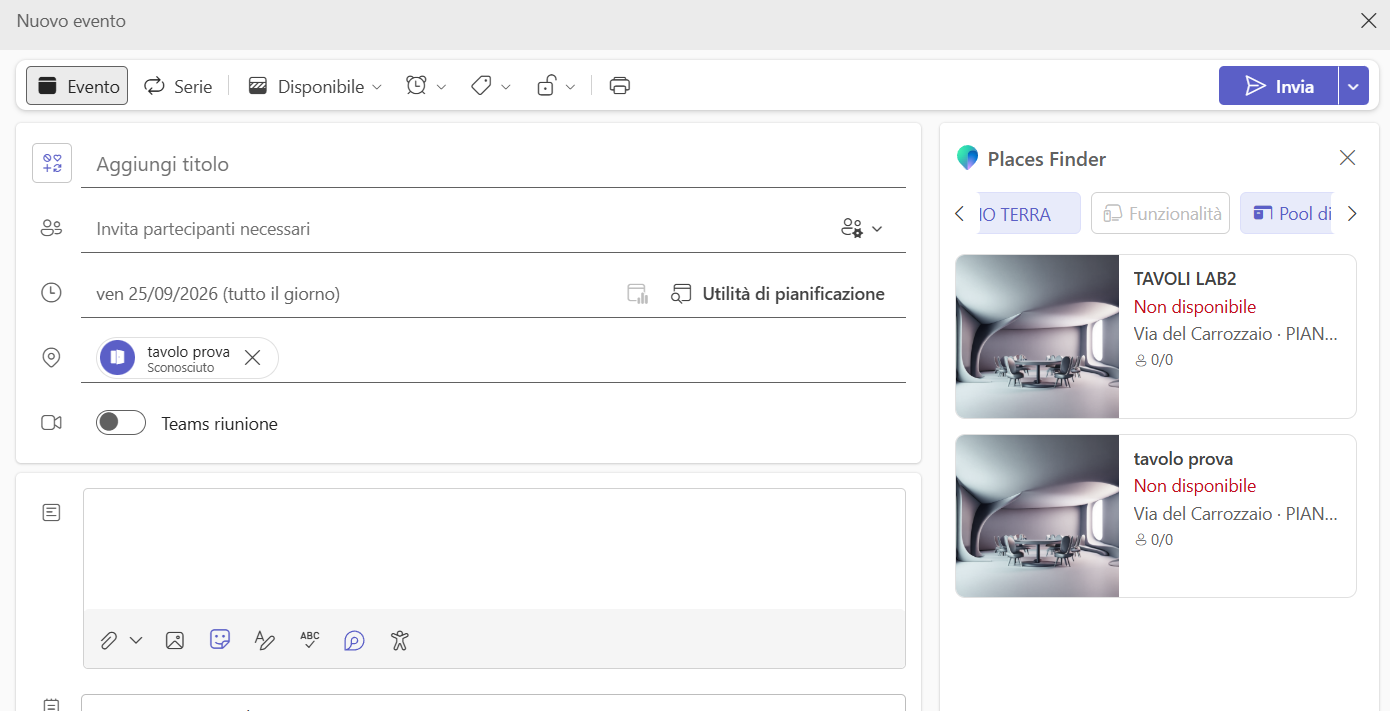Screen dimensions: 1390x711
Task: Open the categorize tag menu
Action: tap(491, 86)
